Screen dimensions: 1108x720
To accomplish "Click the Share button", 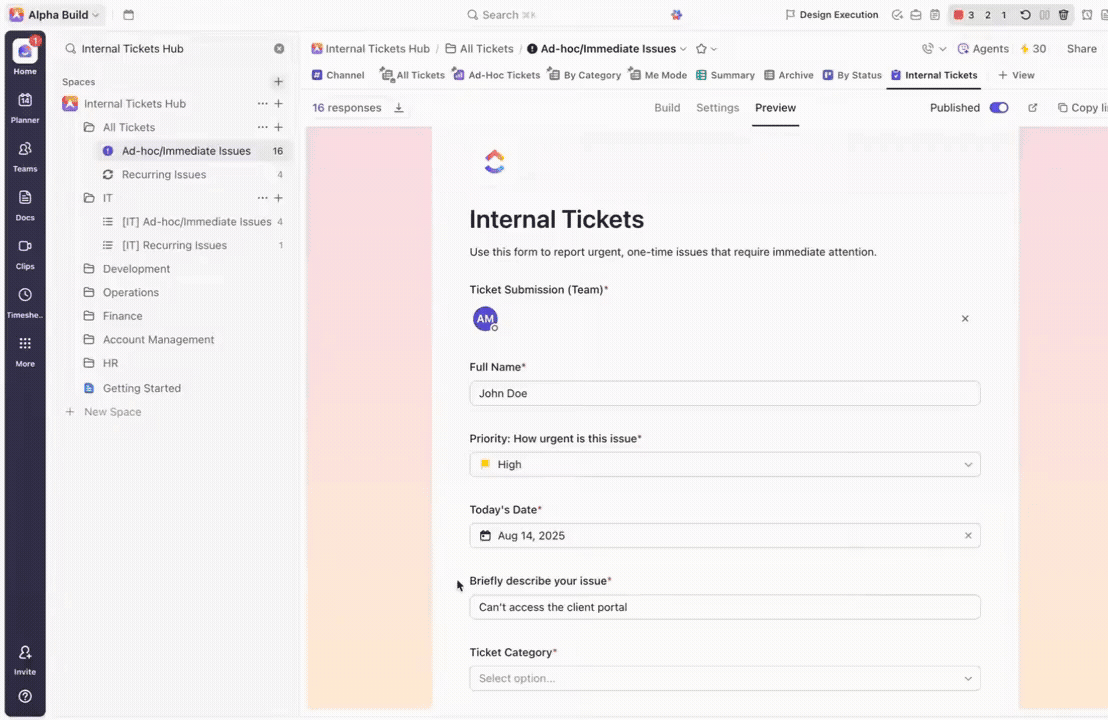I will pyautogui.click(x=1081, y=49).
